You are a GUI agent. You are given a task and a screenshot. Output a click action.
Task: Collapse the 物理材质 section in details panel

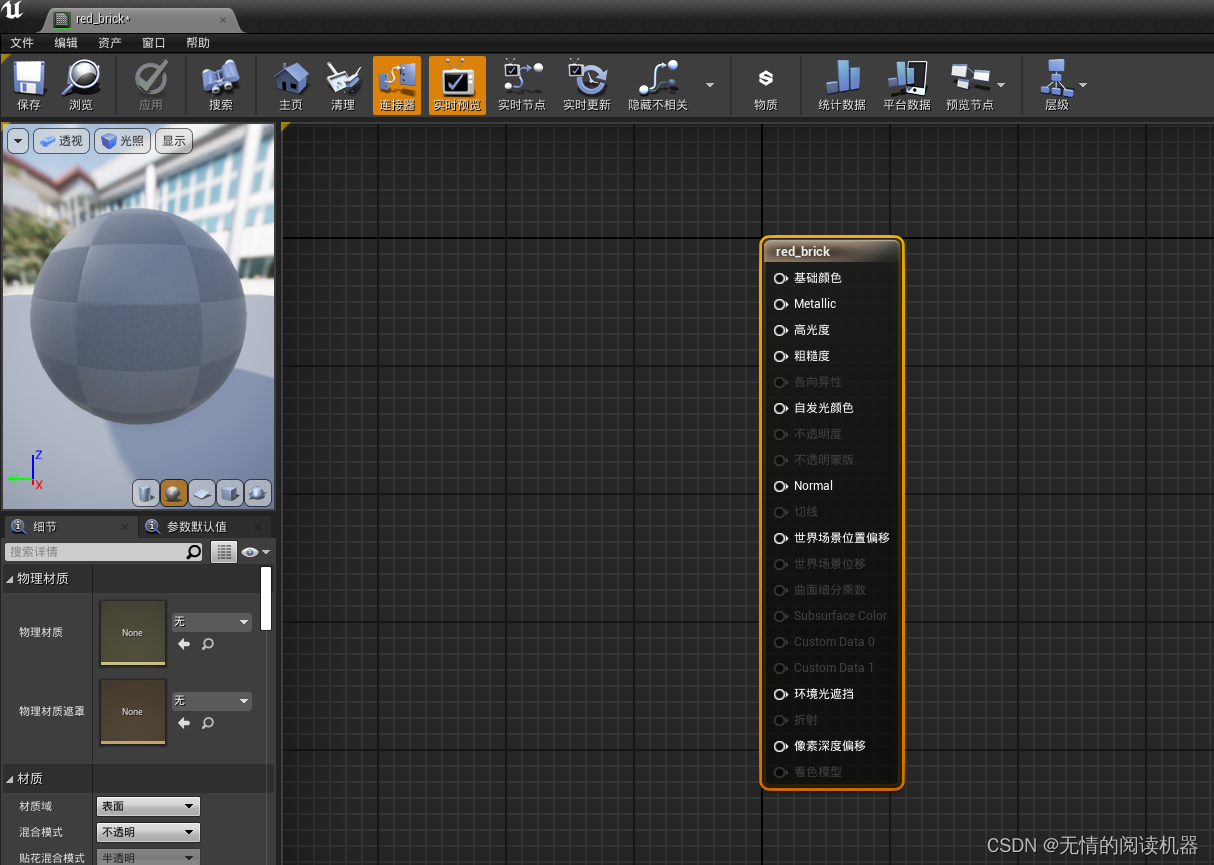click(x=43, y=578)
